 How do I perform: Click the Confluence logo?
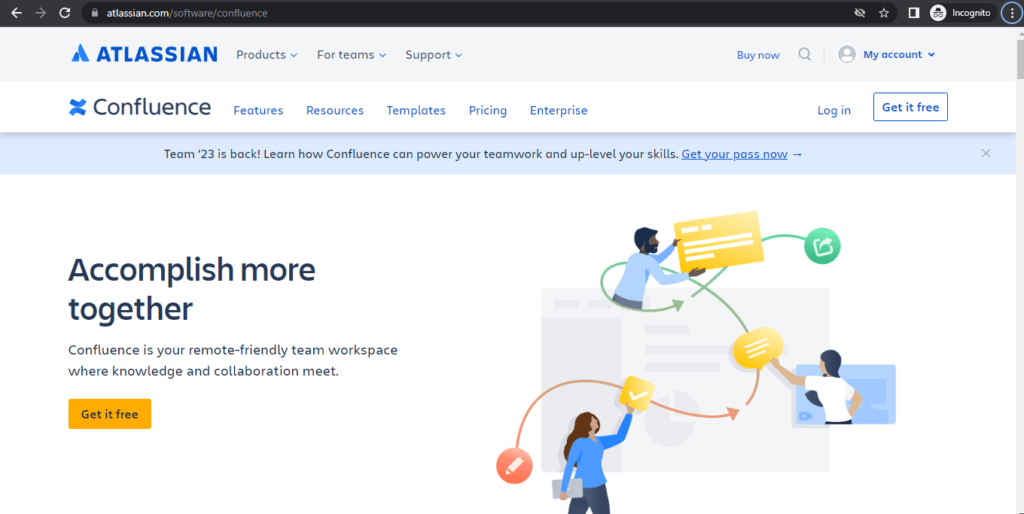(x=140, y=108)
